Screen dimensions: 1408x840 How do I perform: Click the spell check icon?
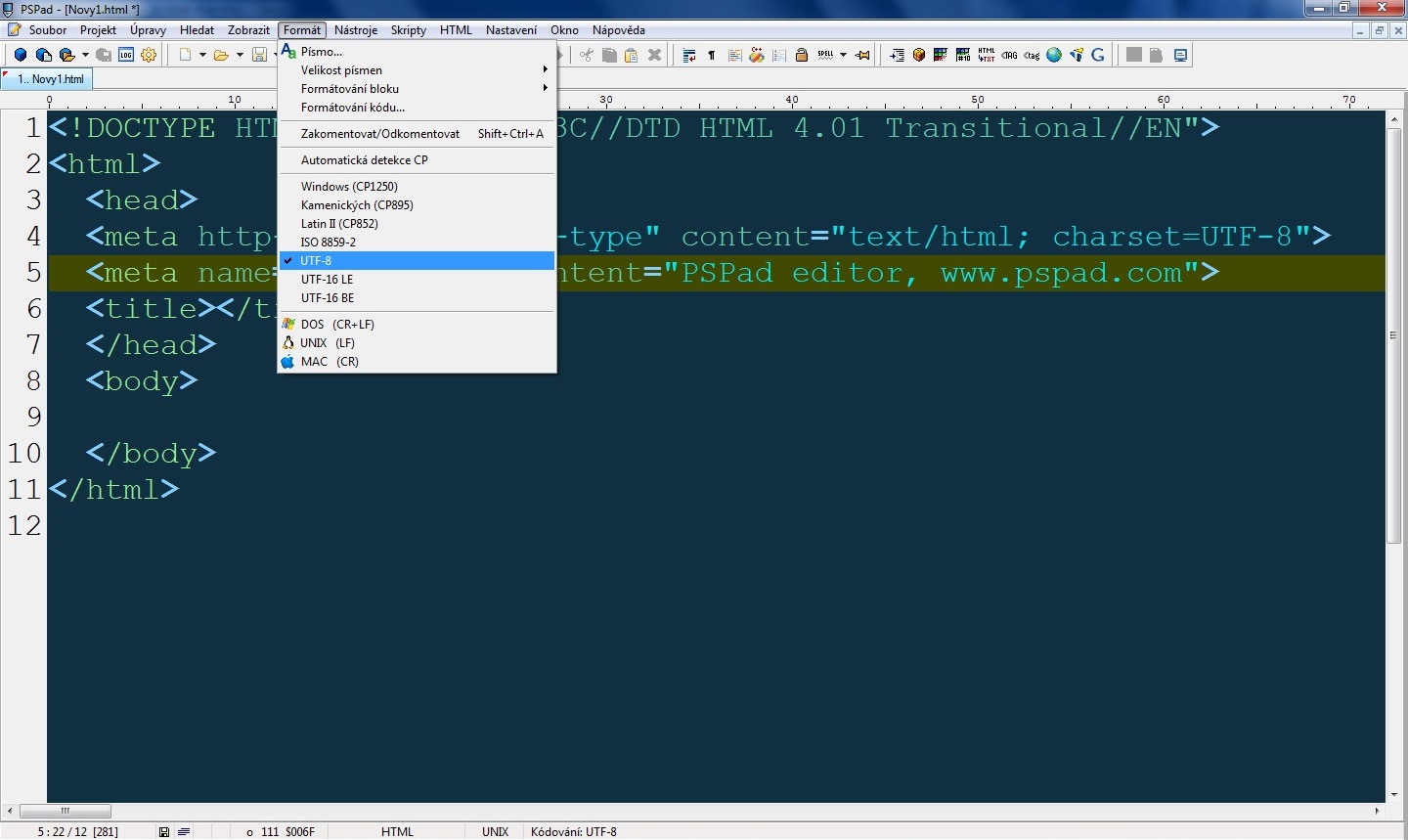coord(825,55)
